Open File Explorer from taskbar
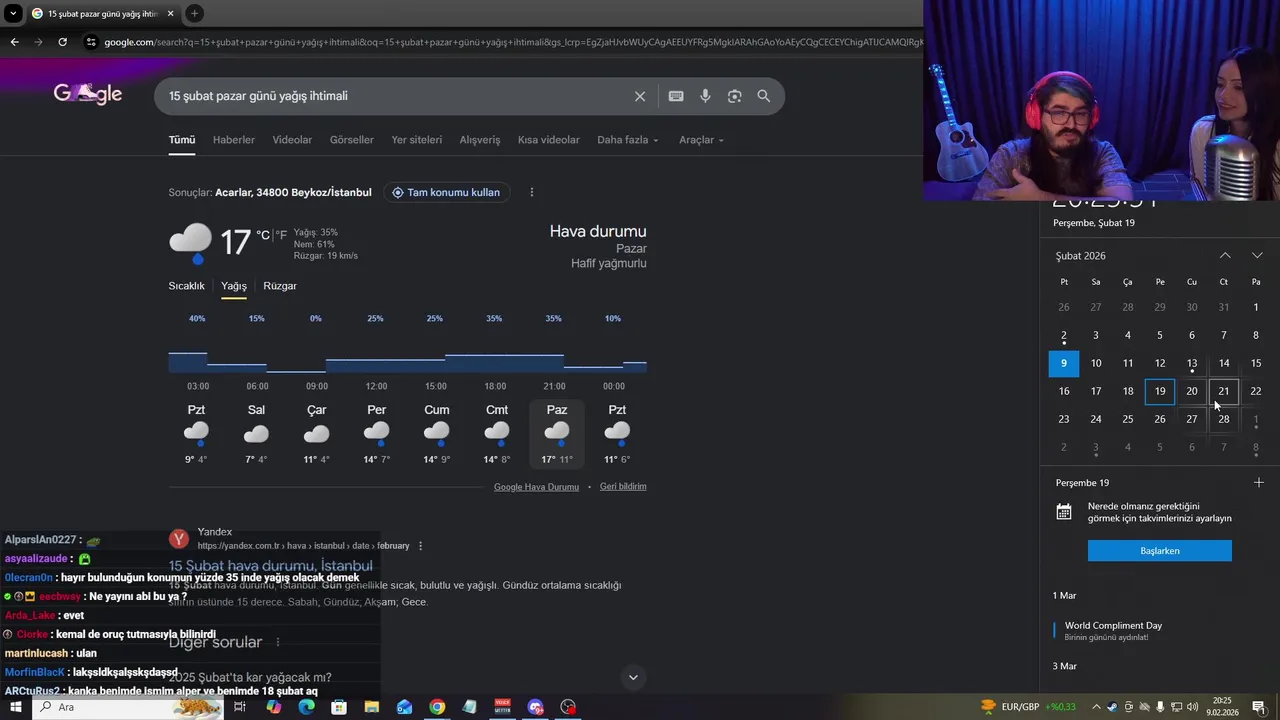The image size is (1280, 720). pyautogui.click(x=372, y=707)
